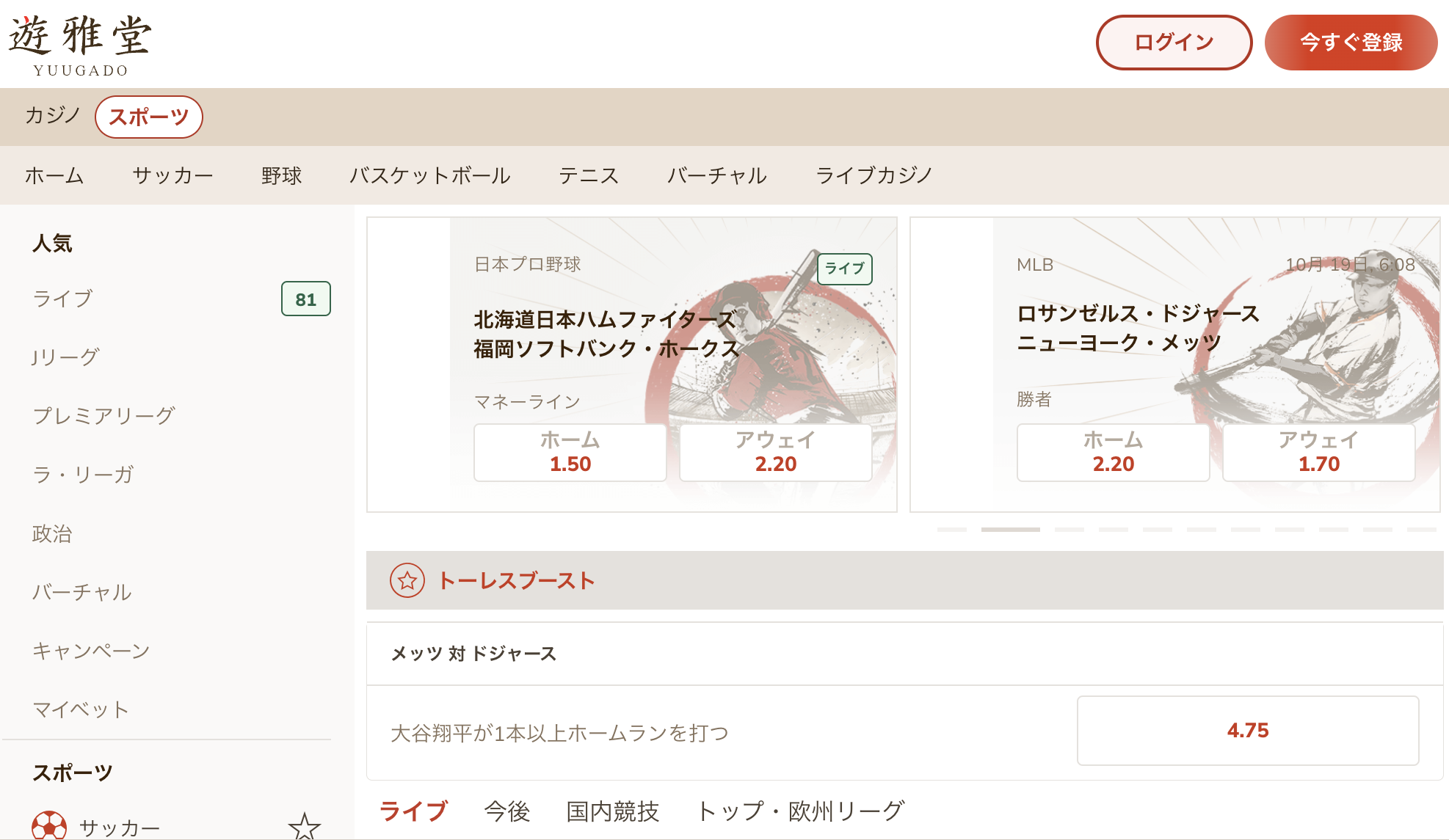
Task: Click the 日本プロ野球 league label
Action: point(528,264)
